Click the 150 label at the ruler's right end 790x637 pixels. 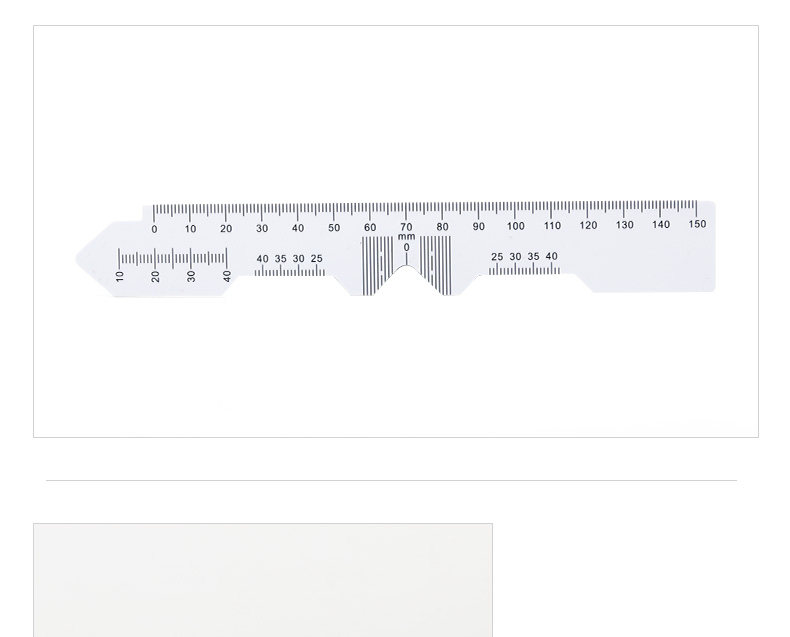[697, 224]
